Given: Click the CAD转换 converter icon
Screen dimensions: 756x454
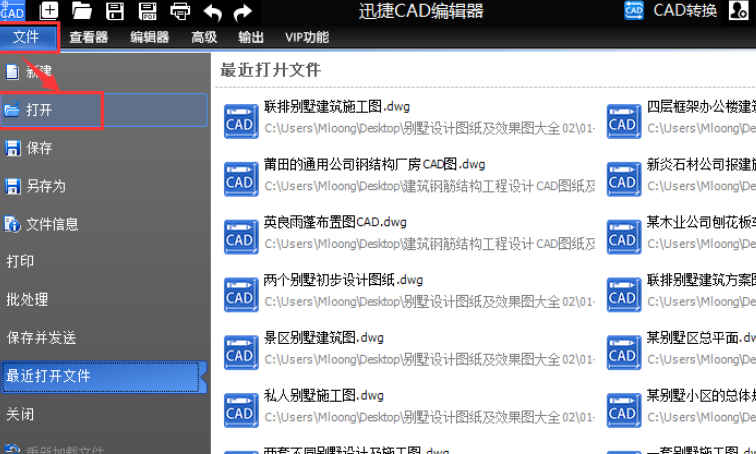Looking at the screenshot, I should (x=634, y=11).
